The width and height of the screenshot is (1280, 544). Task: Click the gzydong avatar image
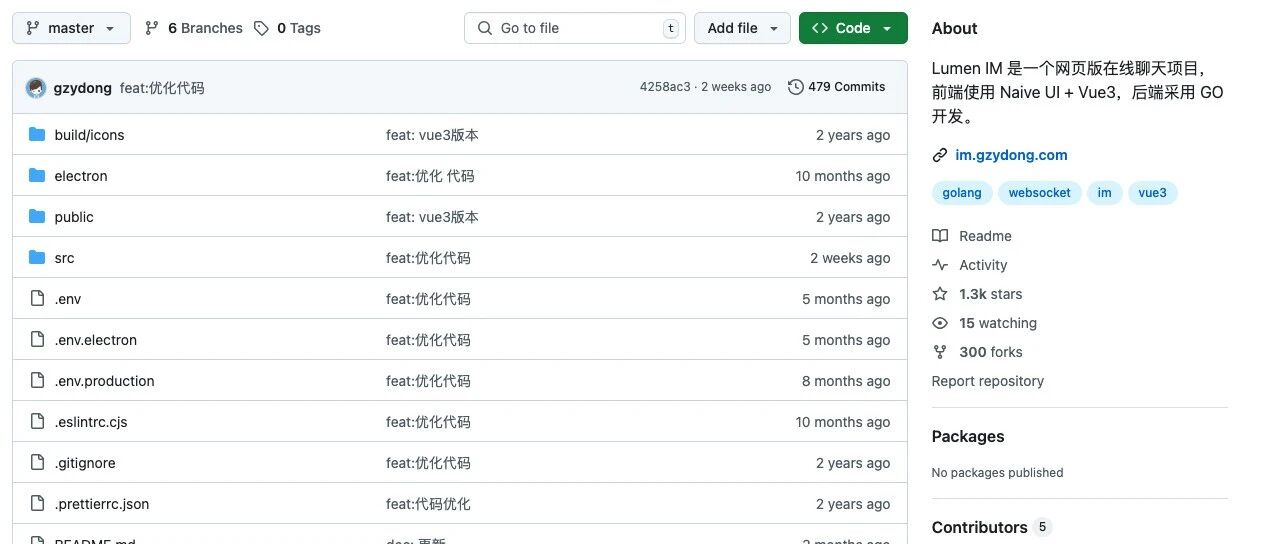(36, 88)
